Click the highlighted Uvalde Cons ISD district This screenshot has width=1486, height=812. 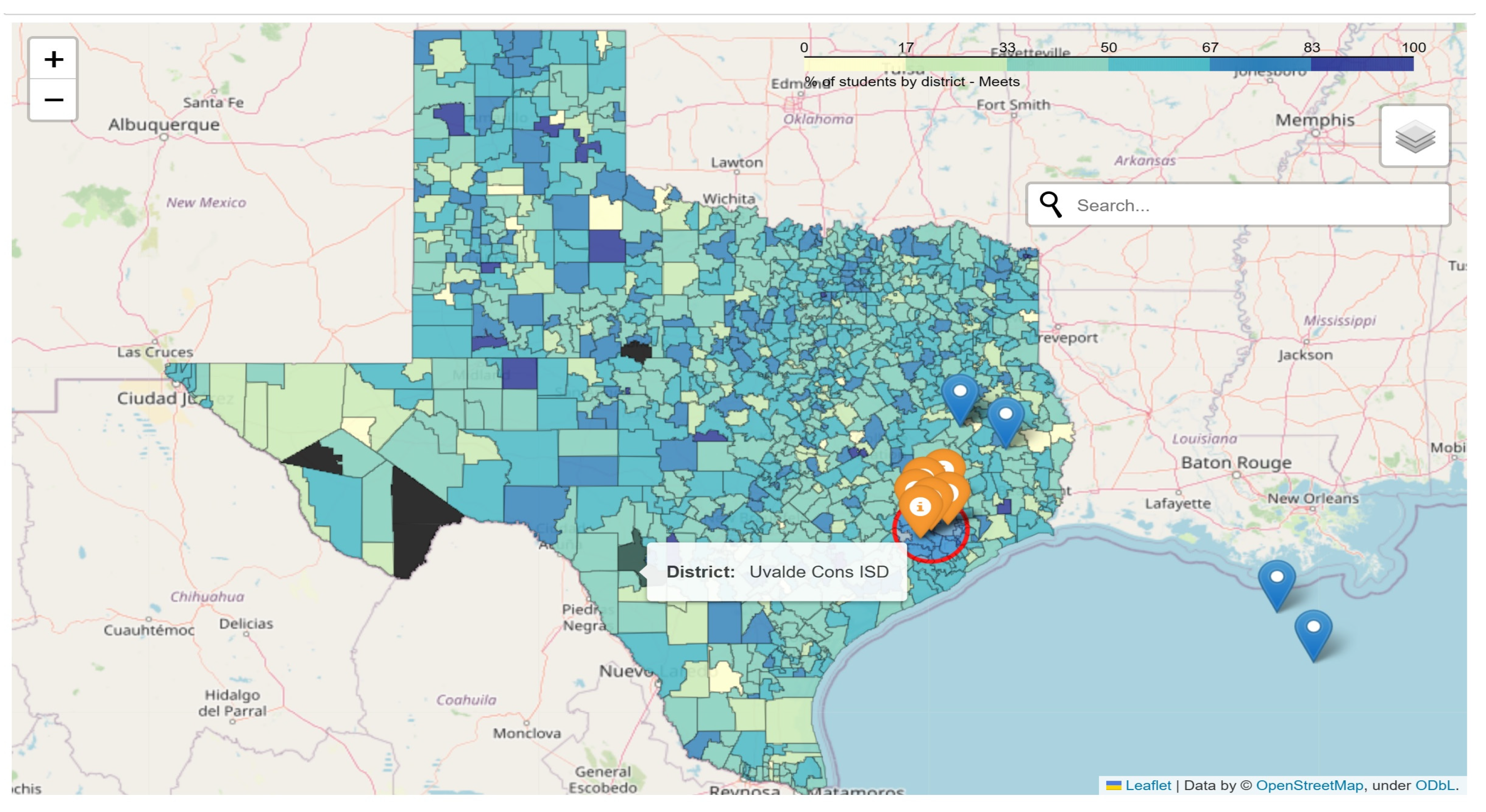(629, 556)
